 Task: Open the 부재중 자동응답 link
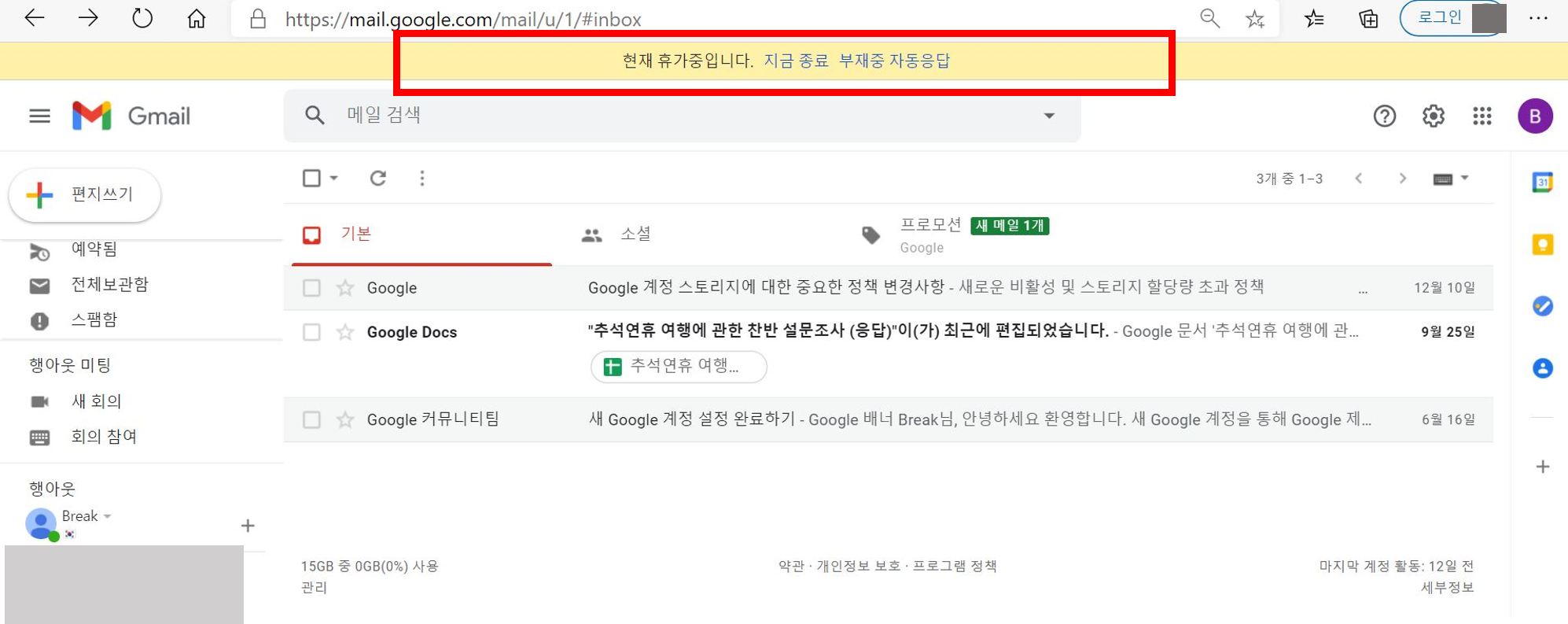coord(894,61)
